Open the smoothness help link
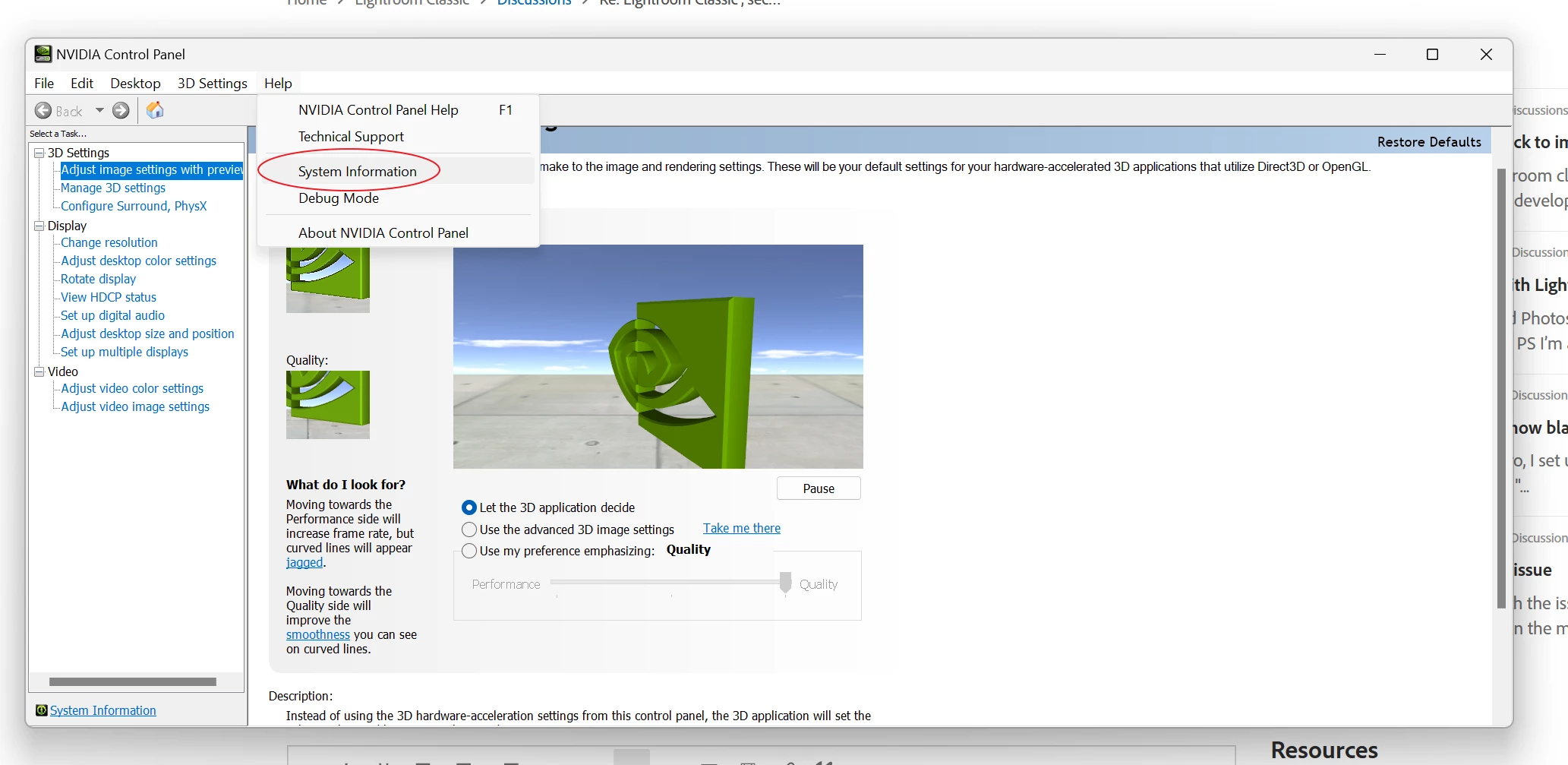 [x=318, y=634]
